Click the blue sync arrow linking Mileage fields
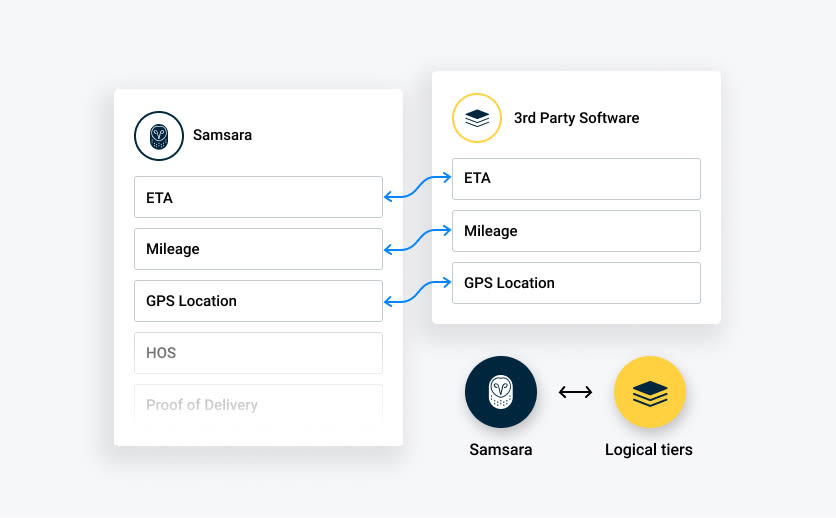836x518 pixels. coord(417,240)
